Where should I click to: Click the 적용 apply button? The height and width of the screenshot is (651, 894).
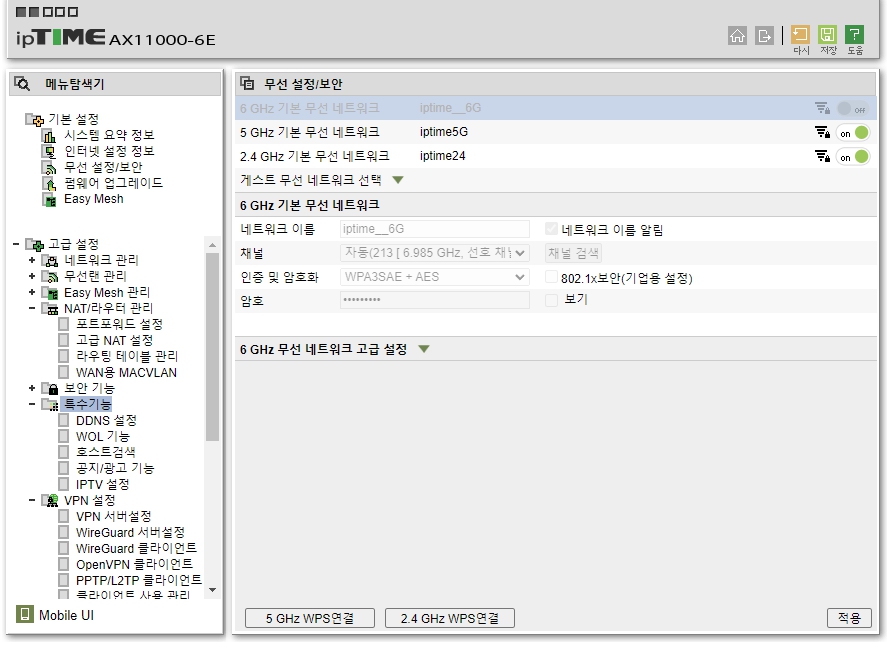point(849,618)
